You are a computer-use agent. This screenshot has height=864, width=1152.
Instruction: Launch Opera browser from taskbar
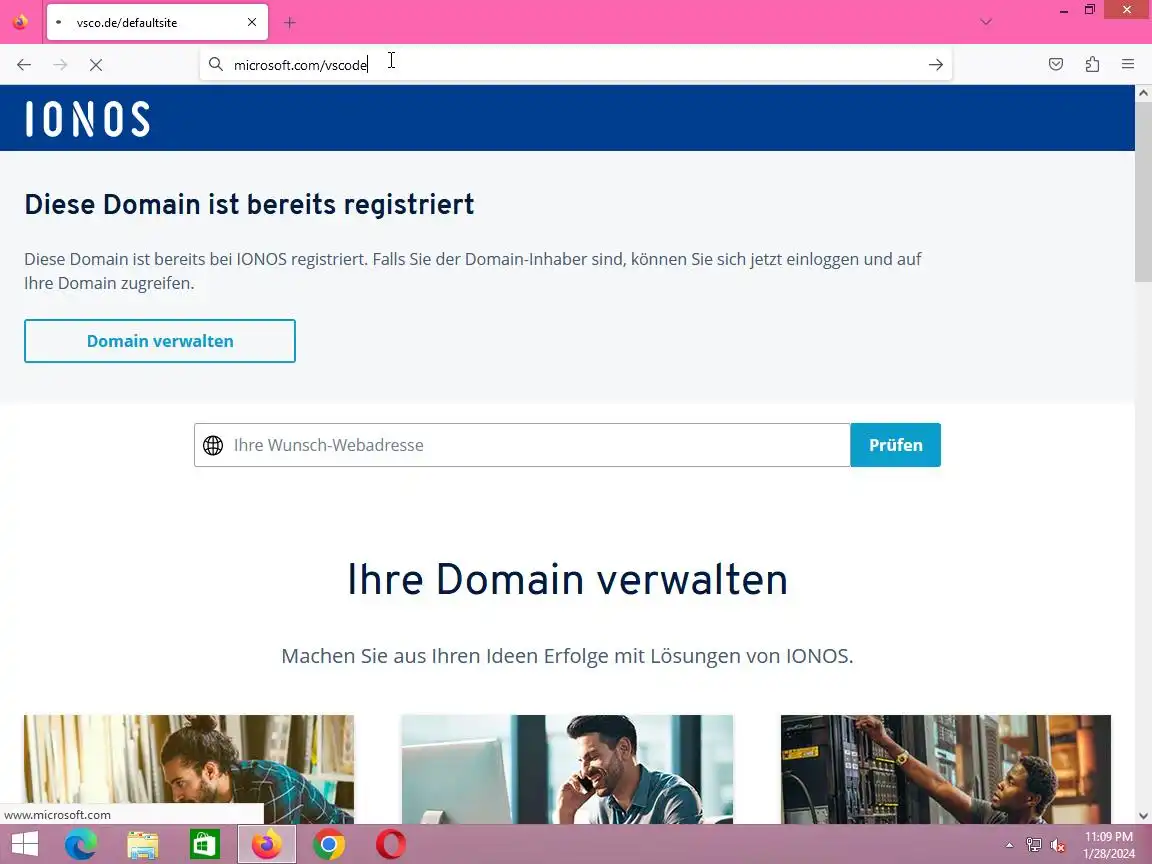coord(391,844)
